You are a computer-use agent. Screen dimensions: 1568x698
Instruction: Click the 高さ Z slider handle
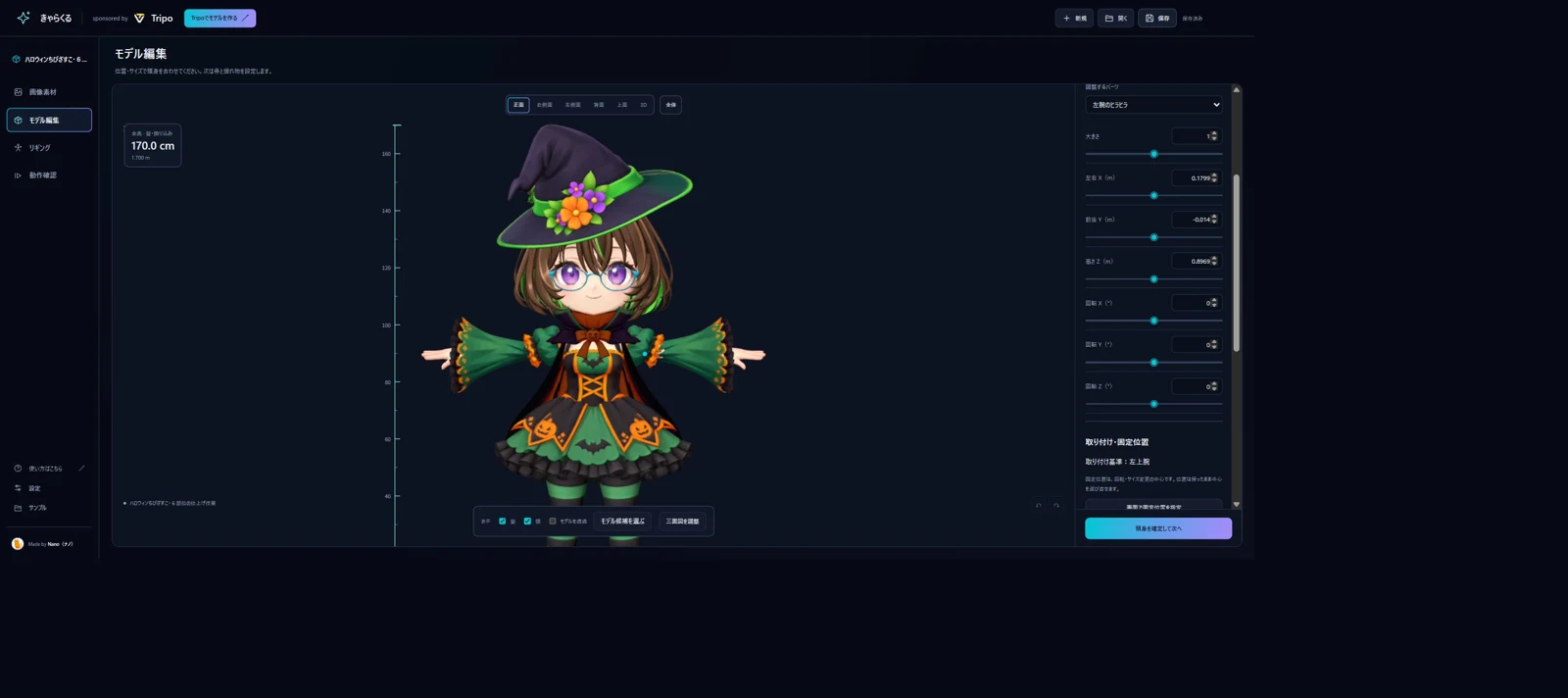[1153, 279]
